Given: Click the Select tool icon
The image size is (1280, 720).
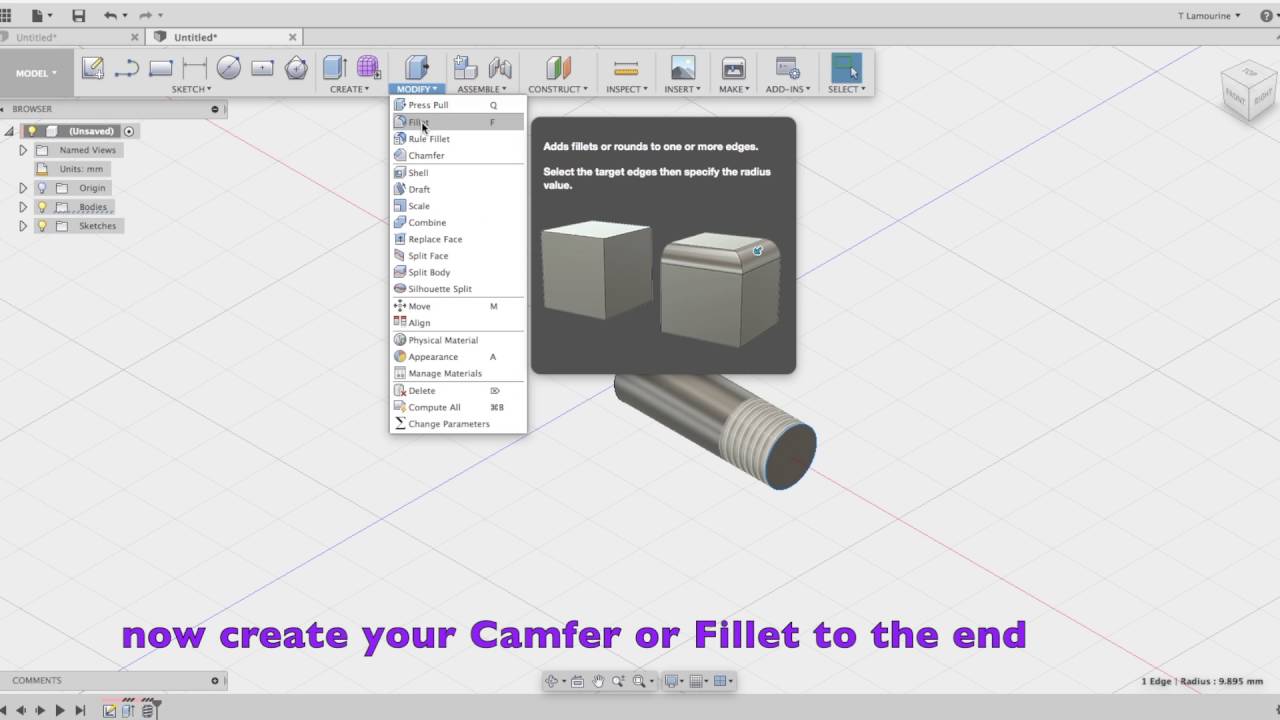Looking at the screenshot, I should point(846,67).
